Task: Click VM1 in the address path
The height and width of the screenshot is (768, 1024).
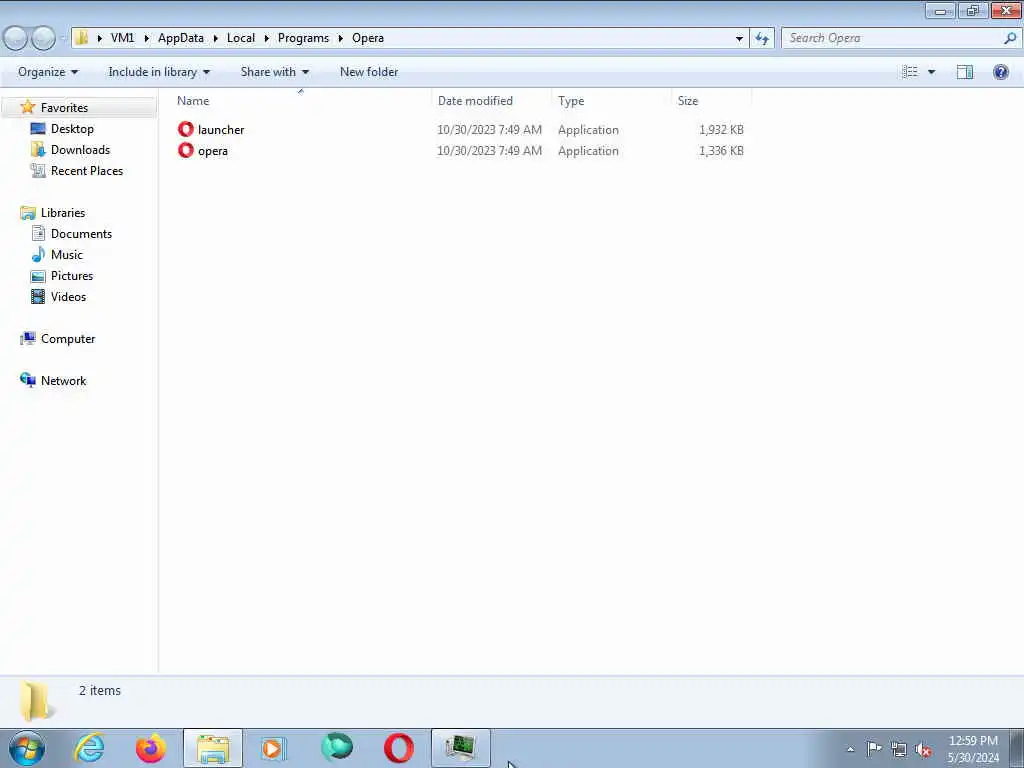Action: pyautogui.click(x=122, y=38)
